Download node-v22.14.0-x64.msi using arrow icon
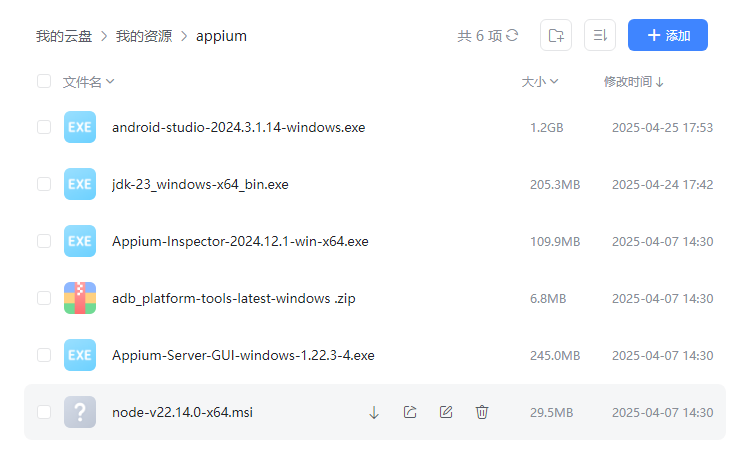The height and width of the screenshot is (456, 747). tap(374, 412)
